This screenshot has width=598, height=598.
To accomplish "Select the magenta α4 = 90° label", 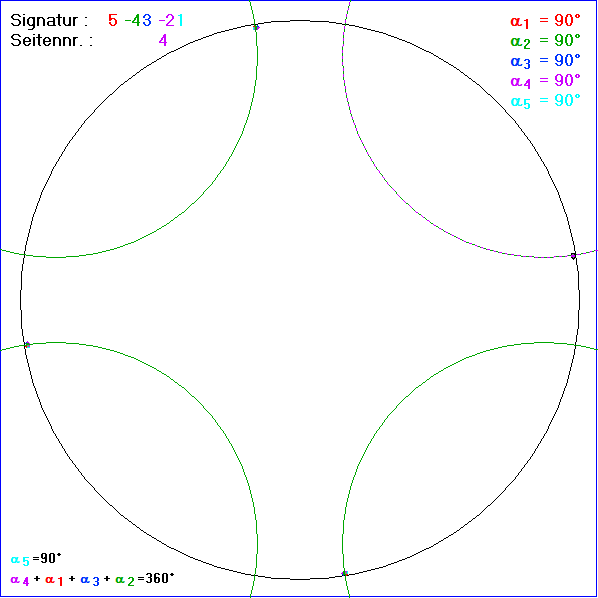I will click(x=545, y=81).
